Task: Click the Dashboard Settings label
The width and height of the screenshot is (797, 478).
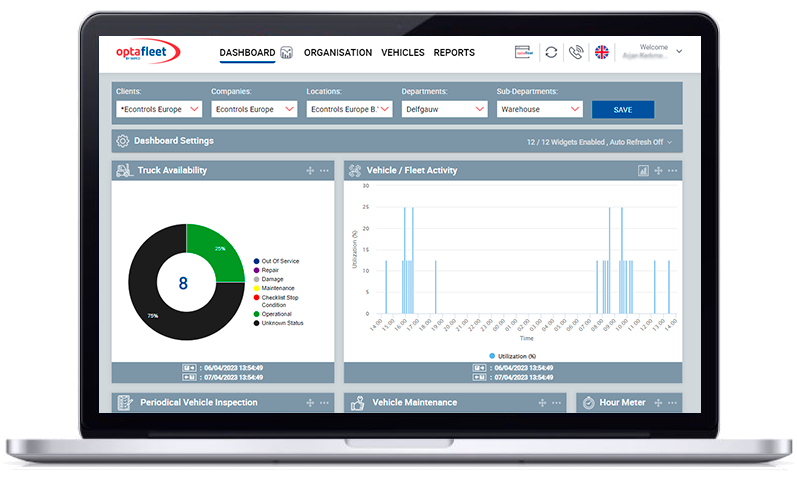Action: click(174, 141)
